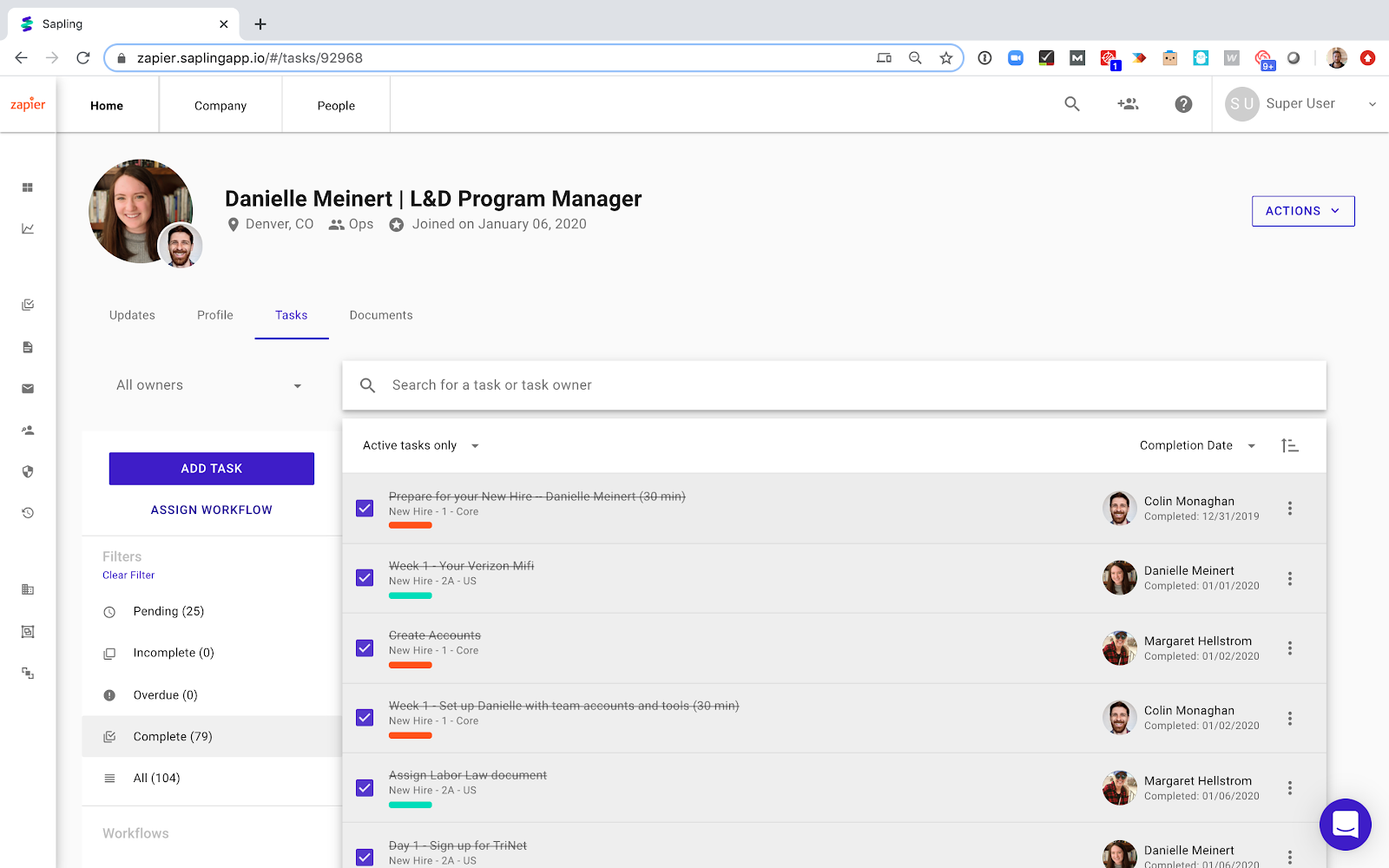Open the dashboard grid icon in sidebar

[28, 187]
